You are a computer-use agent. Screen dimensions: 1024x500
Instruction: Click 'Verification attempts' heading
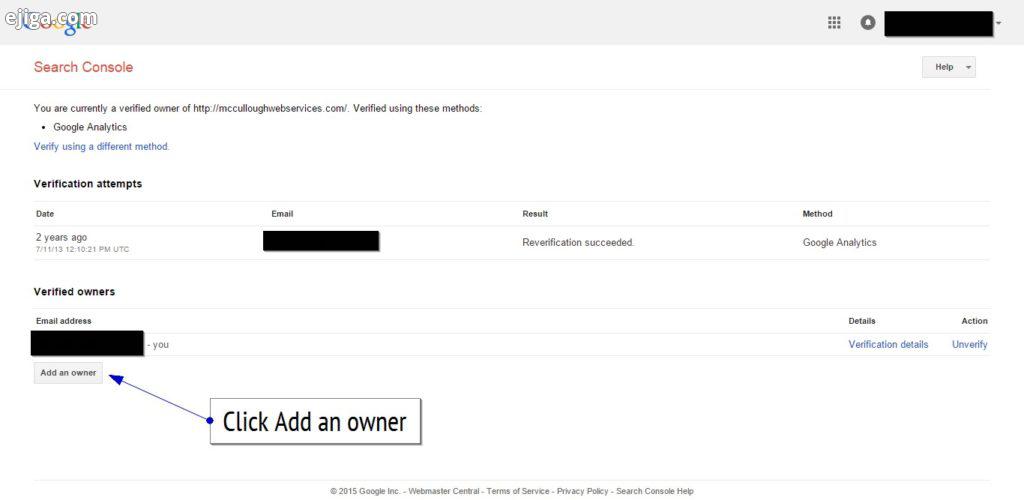(x=88, y=184)
